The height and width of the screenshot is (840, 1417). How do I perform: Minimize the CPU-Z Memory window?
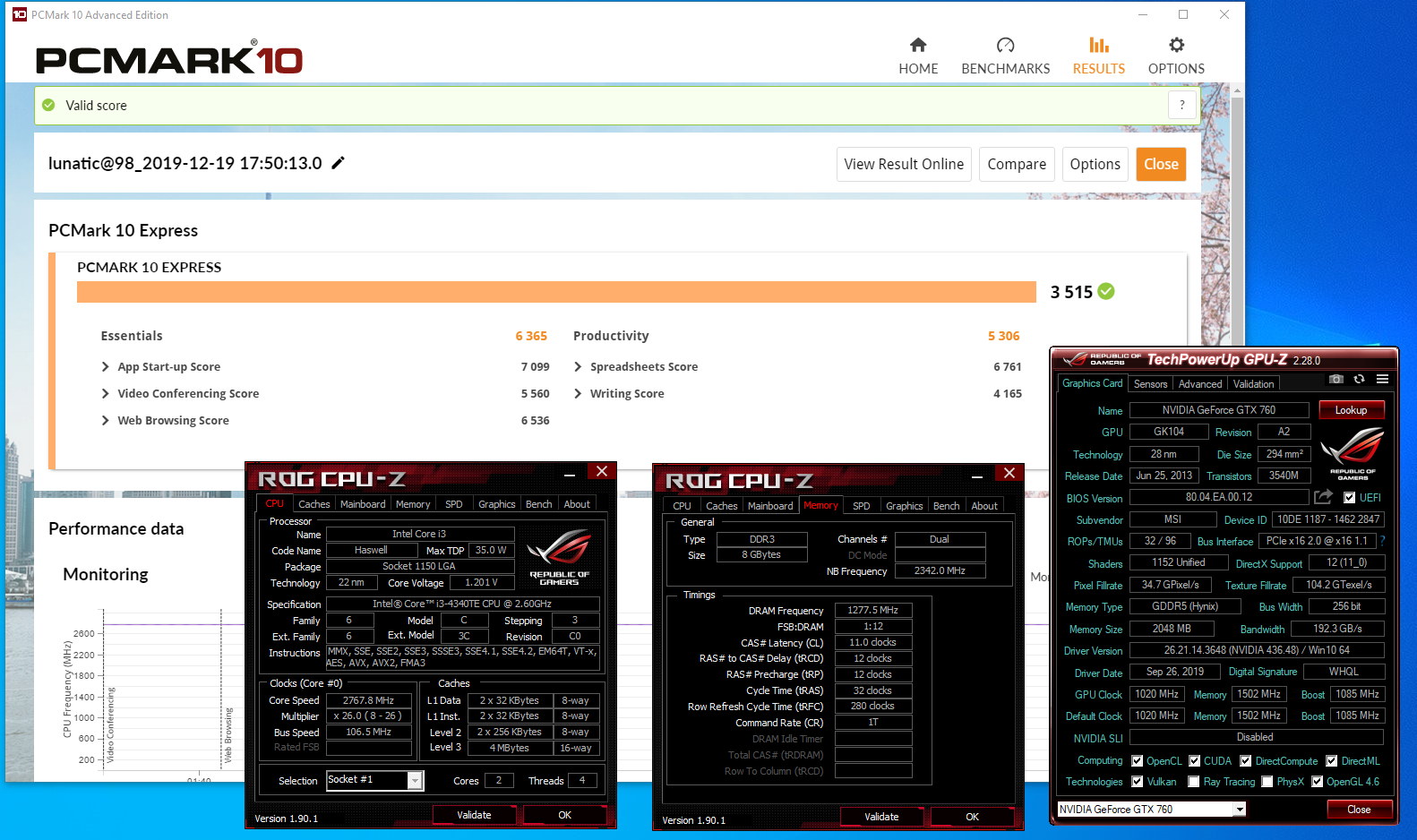977,476
